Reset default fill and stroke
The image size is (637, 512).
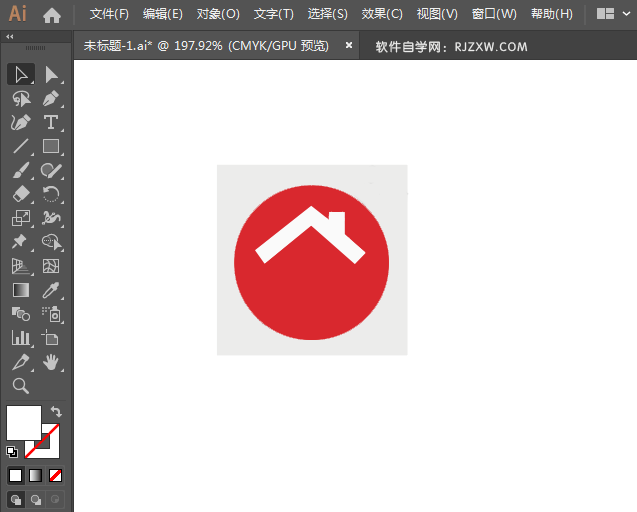(x=12, y=451)
